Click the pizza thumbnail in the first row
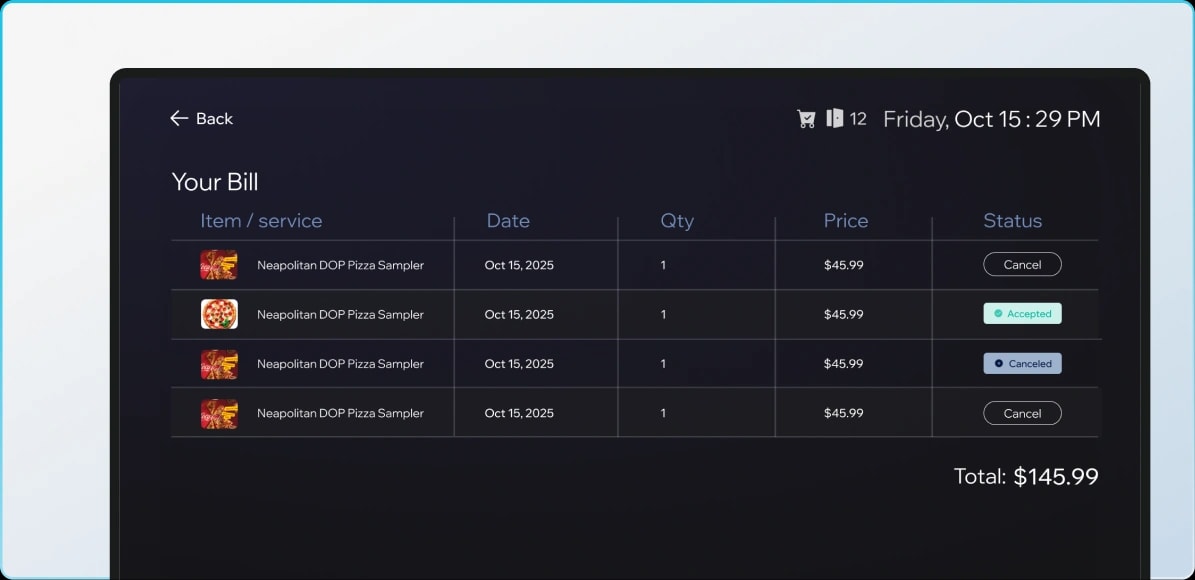 pos(219,265)
